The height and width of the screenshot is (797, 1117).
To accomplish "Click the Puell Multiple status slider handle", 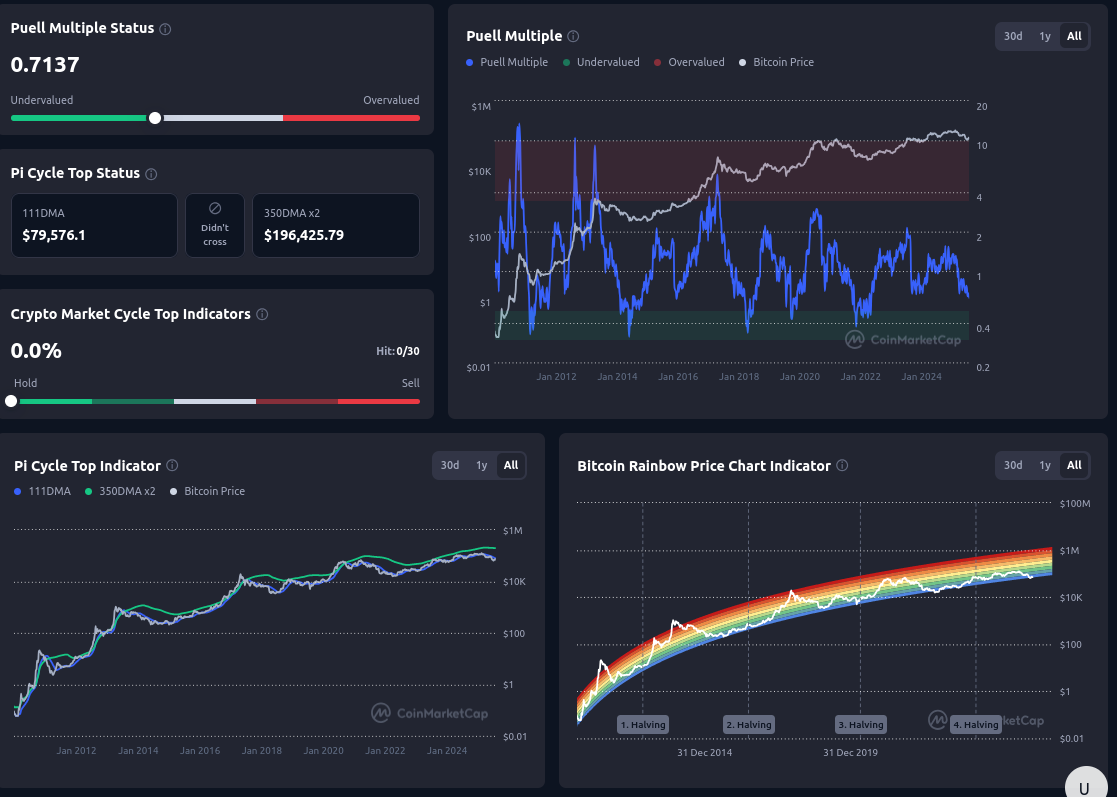I will click(155, 118).
